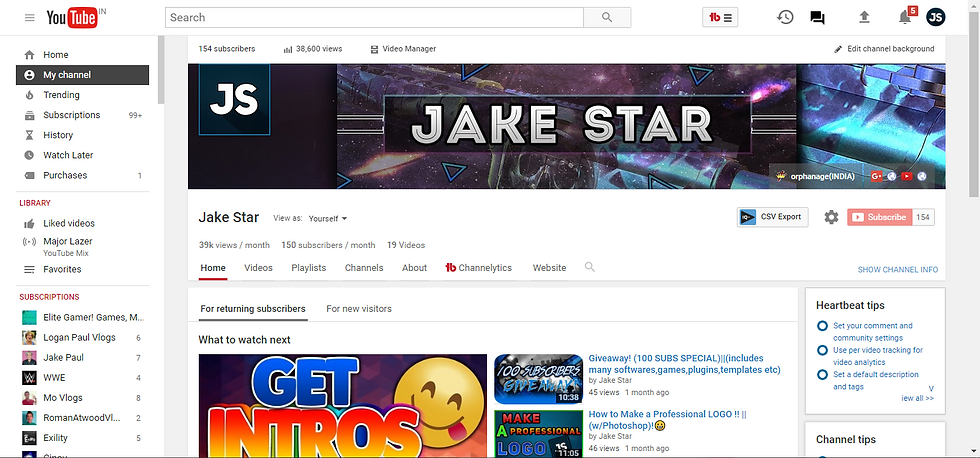This screenshot has height=458, width=980.
Task: Open the watch history clock icon
Action: point(785,17)
